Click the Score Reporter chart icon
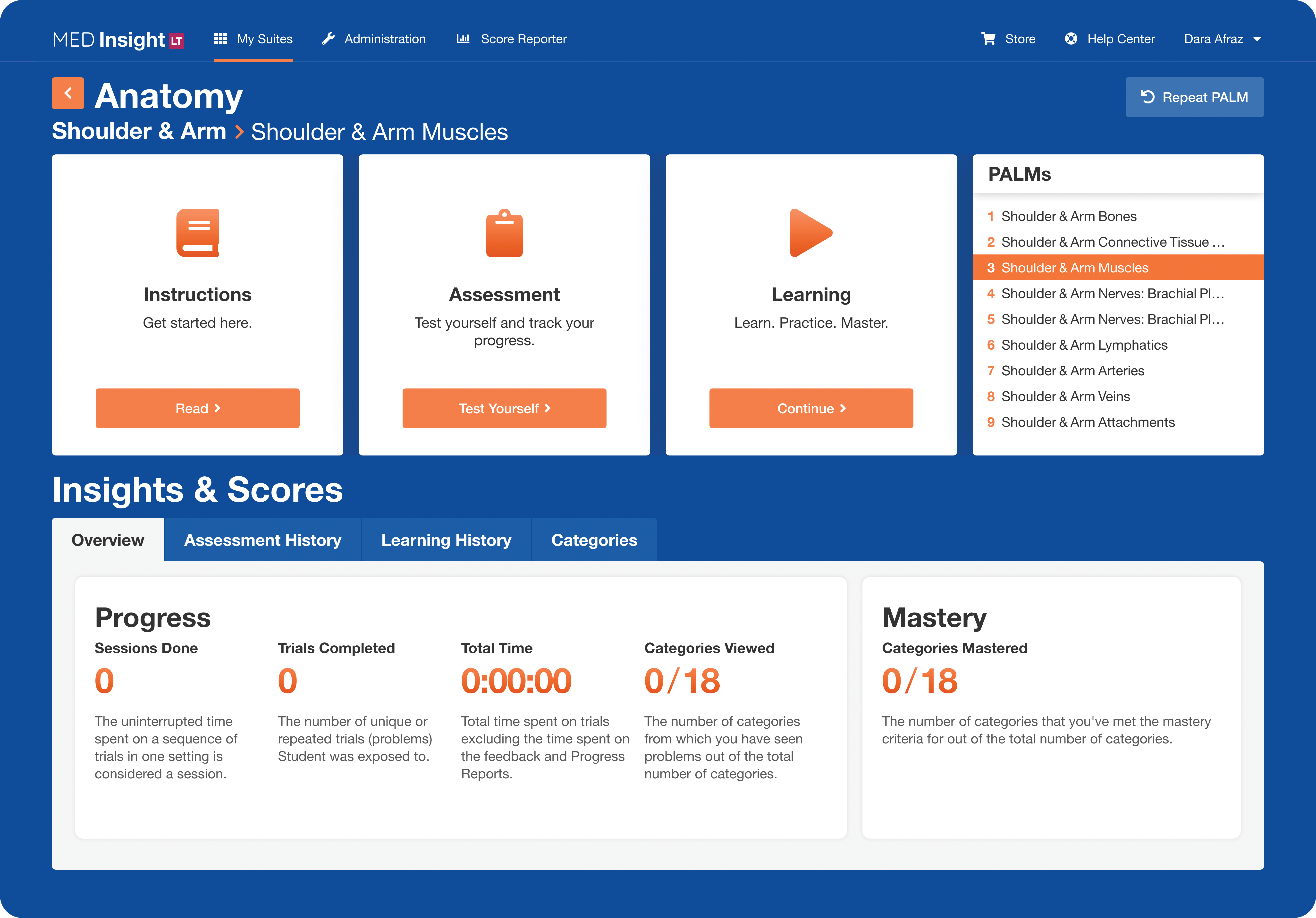Viewport: 1316px width, 918px height. pyautogui.click(x=463, y=39)
